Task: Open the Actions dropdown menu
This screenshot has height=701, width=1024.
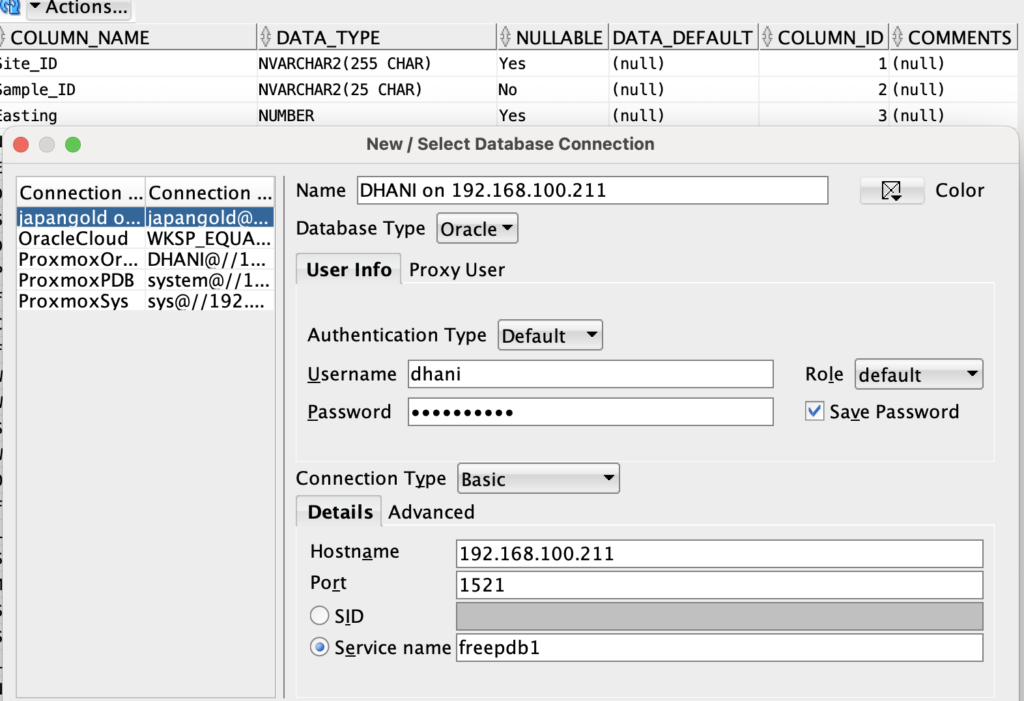Action: pyautogui.click(x=78, y=8)
